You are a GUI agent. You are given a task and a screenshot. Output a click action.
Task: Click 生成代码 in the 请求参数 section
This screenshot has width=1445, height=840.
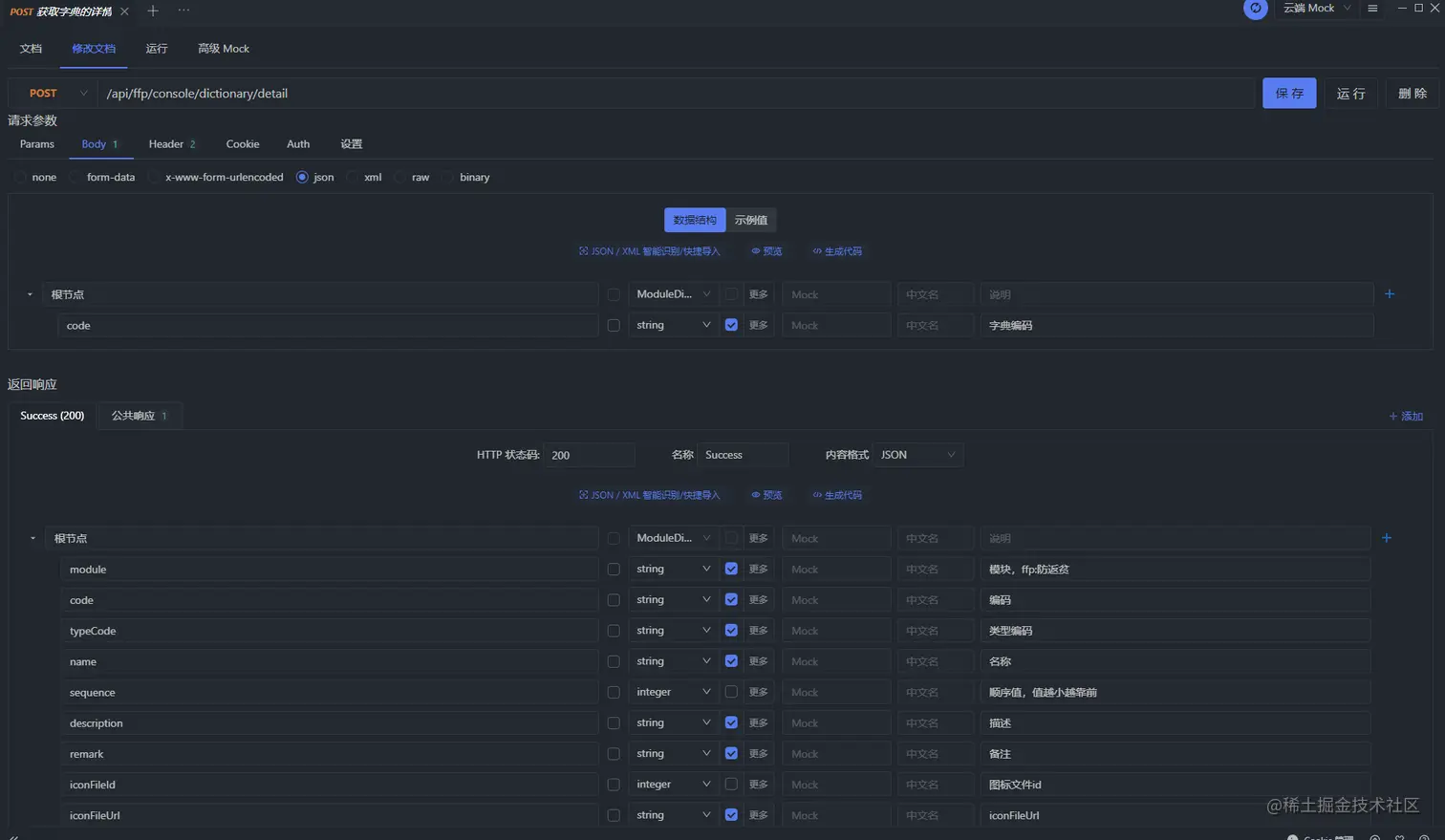point(837,251)
